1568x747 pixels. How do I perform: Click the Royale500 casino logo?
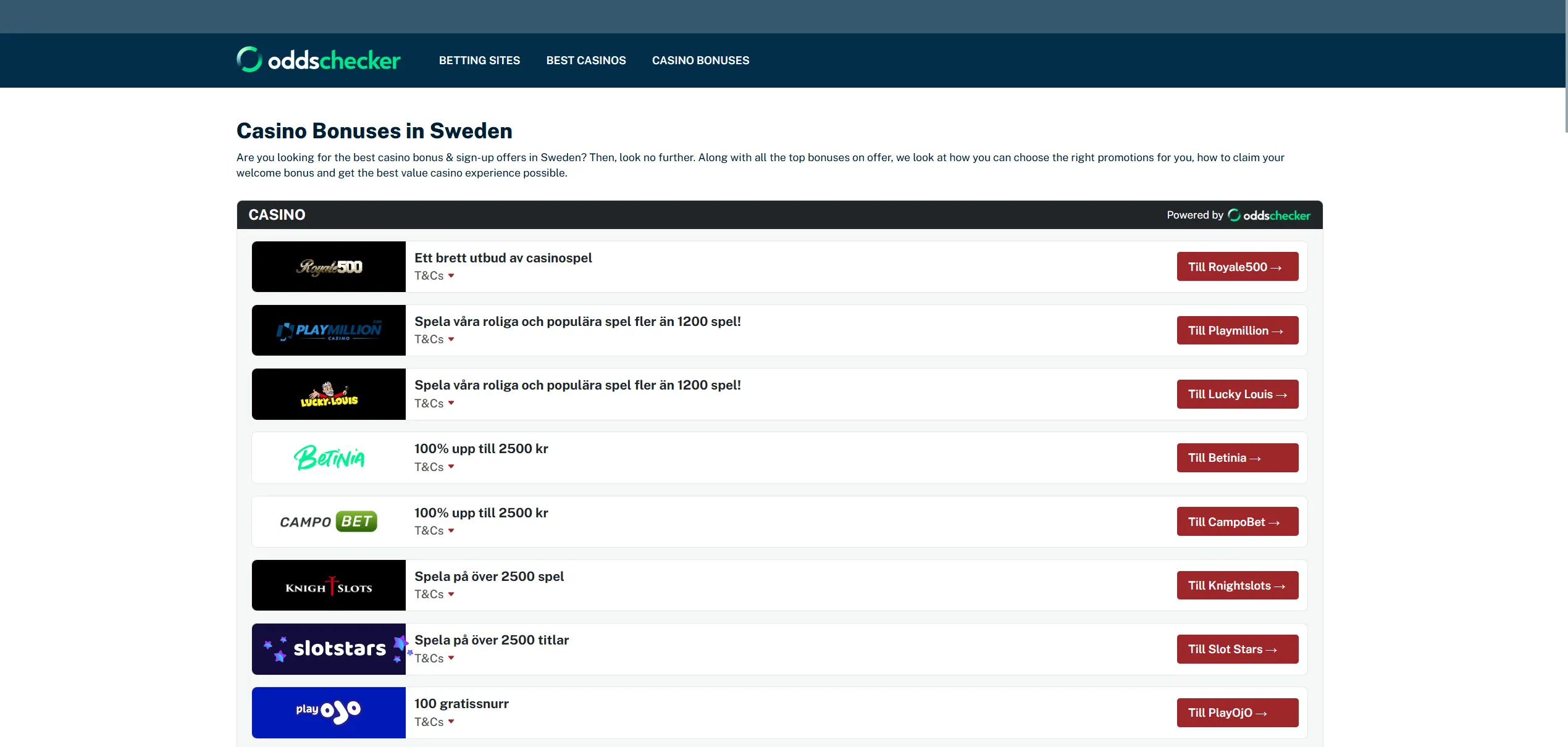click(x=329, y=267)
